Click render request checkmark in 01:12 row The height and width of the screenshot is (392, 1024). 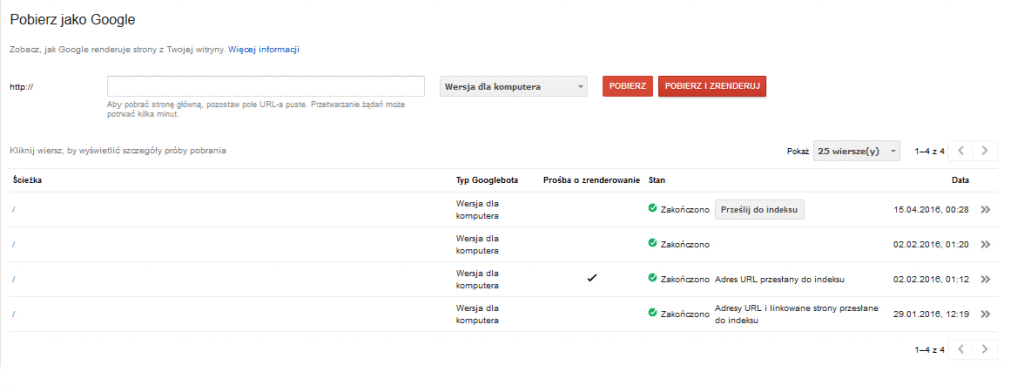(592, 278)
